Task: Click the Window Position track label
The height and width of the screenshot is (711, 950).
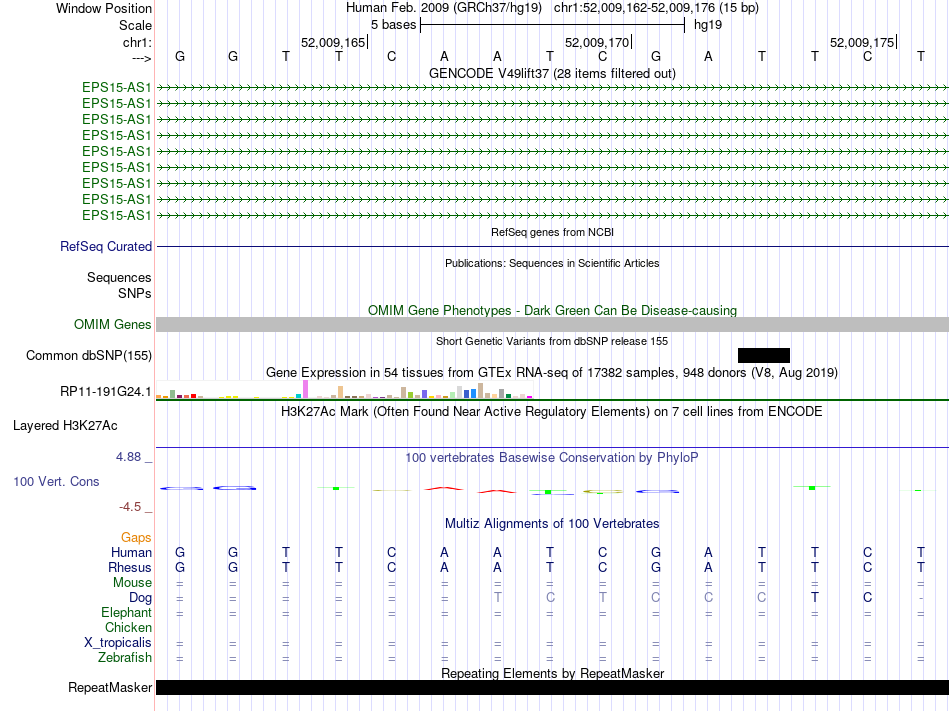Action: (x=104, y=8)
